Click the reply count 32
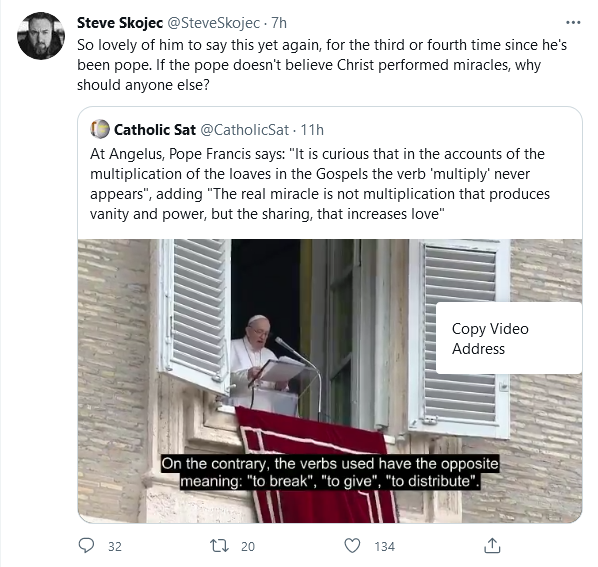The height and width of the screenshot is (567, 598). point(115,546)
